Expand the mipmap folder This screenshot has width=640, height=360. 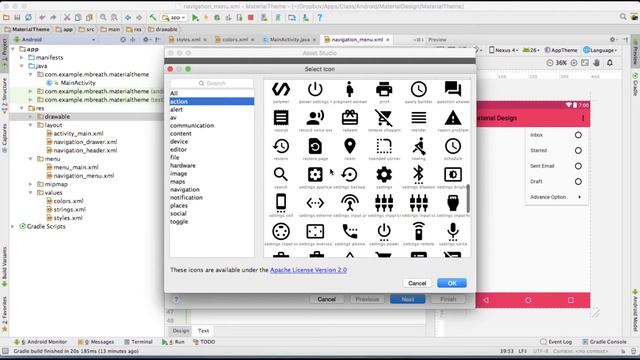[31, 184]
